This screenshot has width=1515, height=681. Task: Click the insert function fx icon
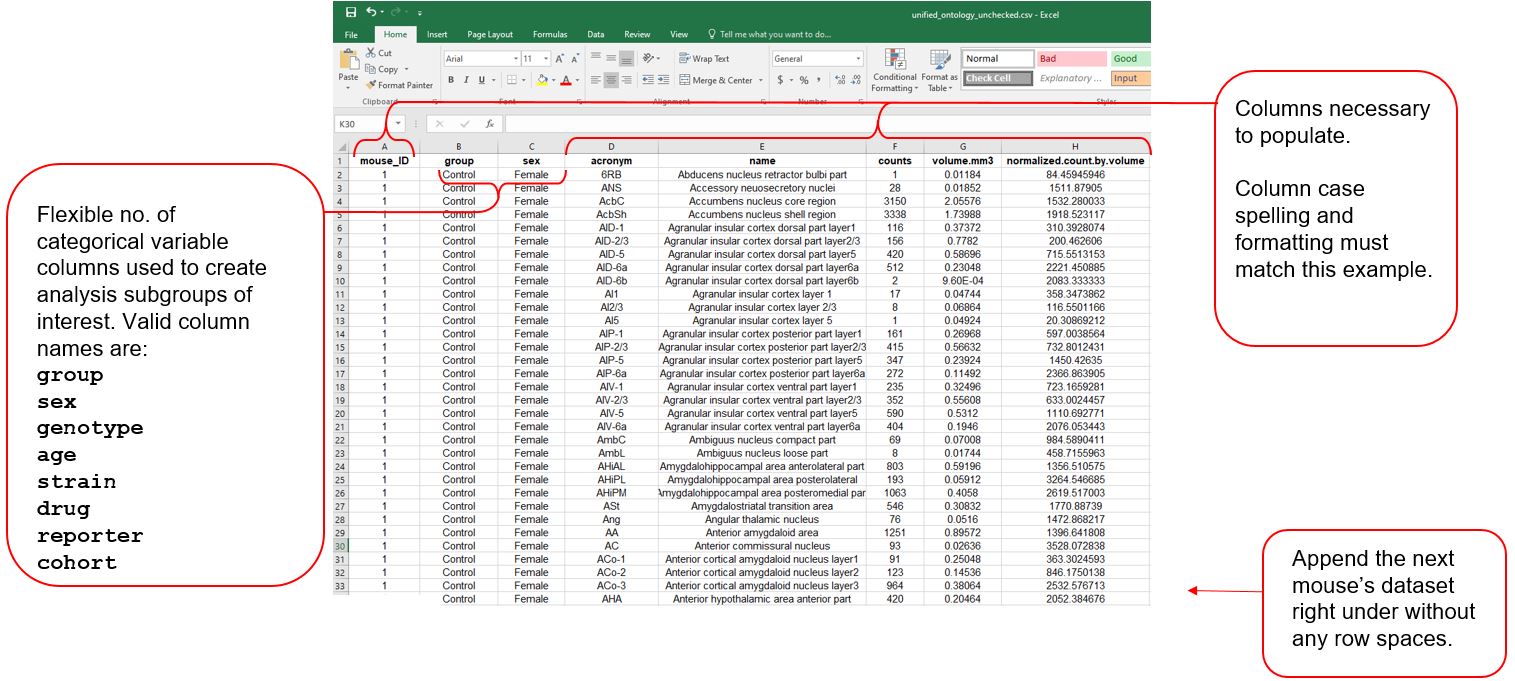(490, 124)
